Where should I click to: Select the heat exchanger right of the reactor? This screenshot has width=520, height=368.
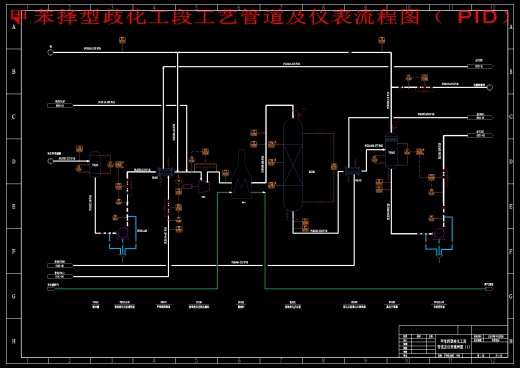pos(353,171)
